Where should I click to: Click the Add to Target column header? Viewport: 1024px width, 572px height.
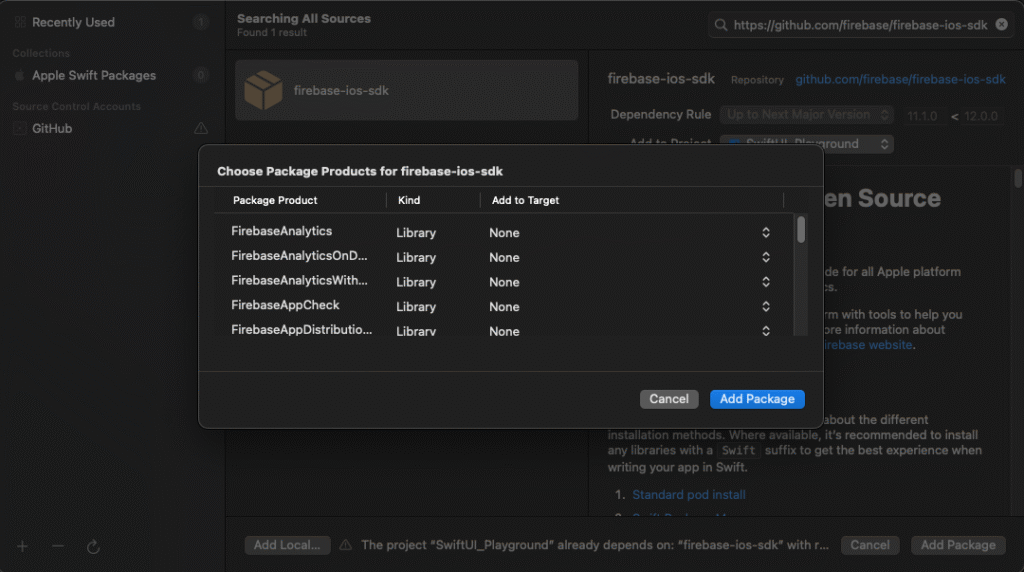[525, 200]
